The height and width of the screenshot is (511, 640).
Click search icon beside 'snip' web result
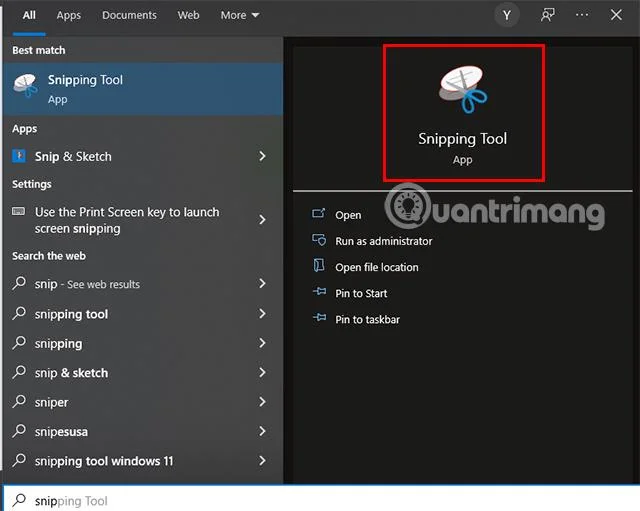pos(19,283)
